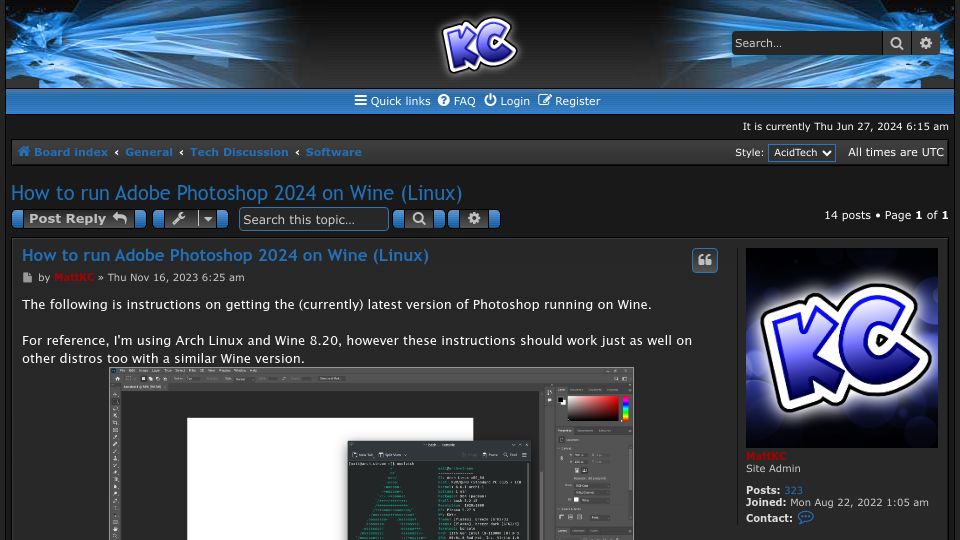Screen dimensions: 960x540
Task: Open the AcidTech style dropdown
Action: [x=801, y=152]
